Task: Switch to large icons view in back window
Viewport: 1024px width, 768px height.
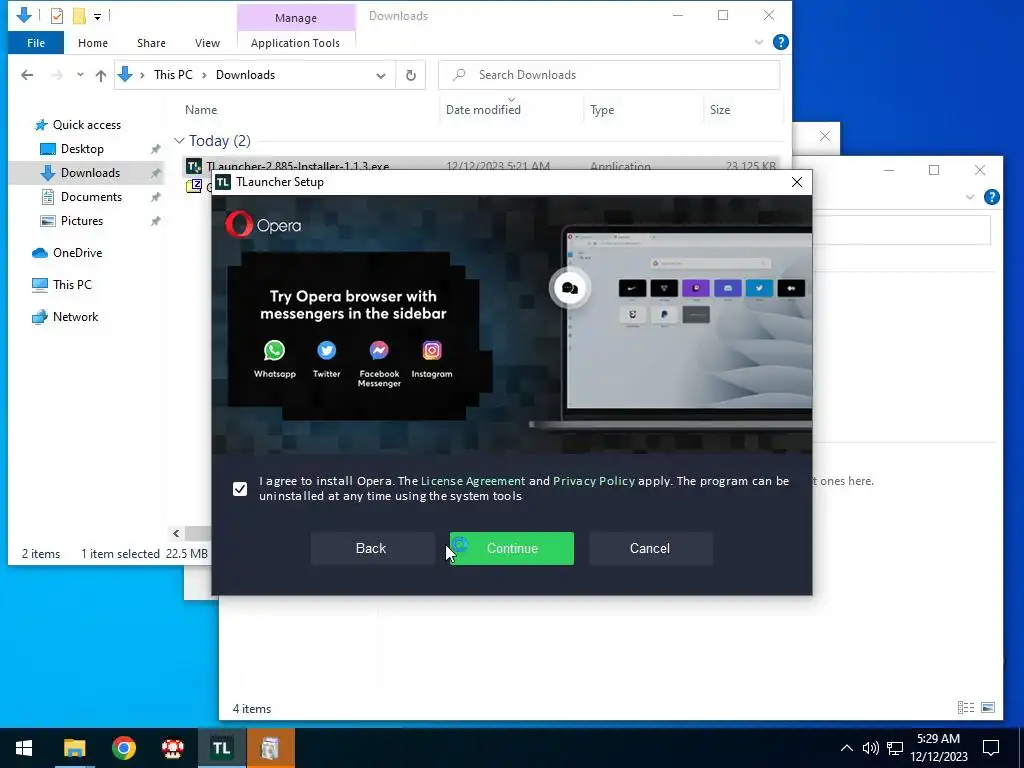Action: 988,708
